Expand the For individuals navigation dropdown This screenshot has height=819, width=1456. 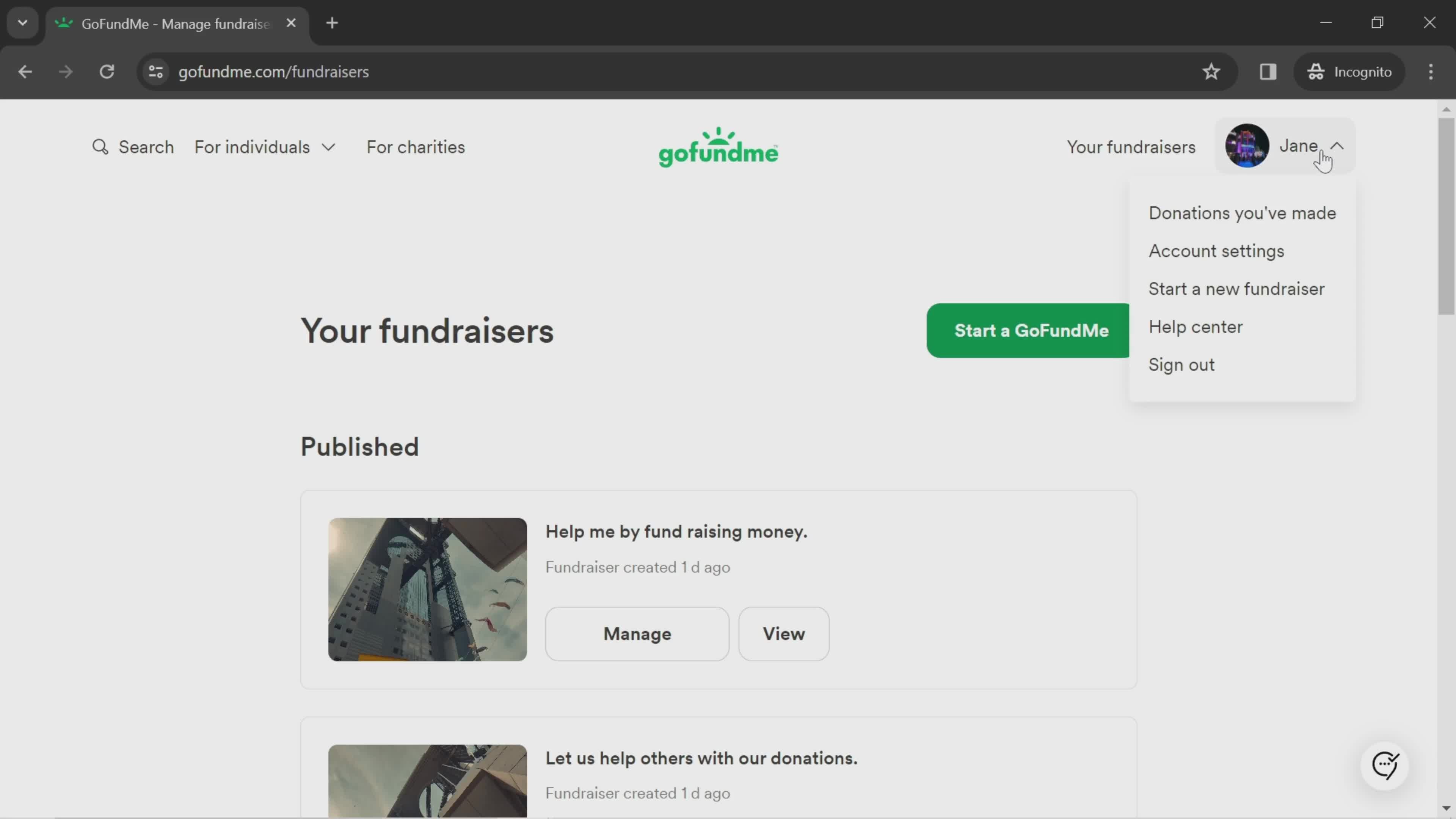[x=265, y=147]
